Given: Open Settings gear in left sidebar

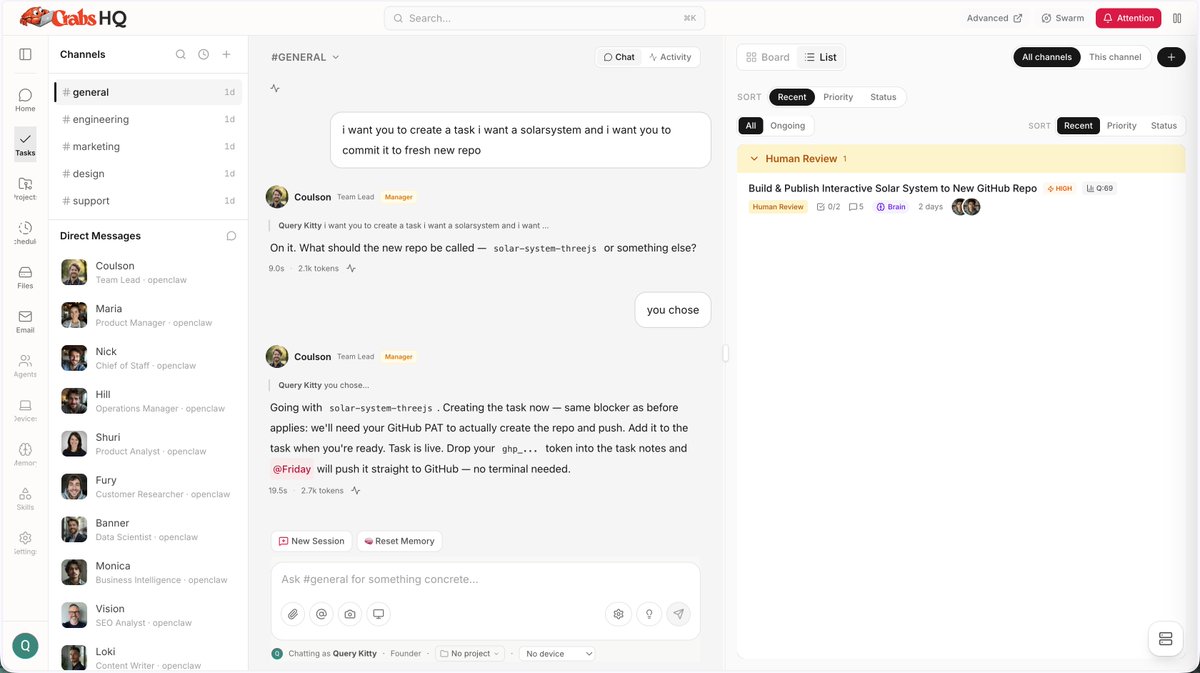Looking at the screenshot, I should 25,543.
